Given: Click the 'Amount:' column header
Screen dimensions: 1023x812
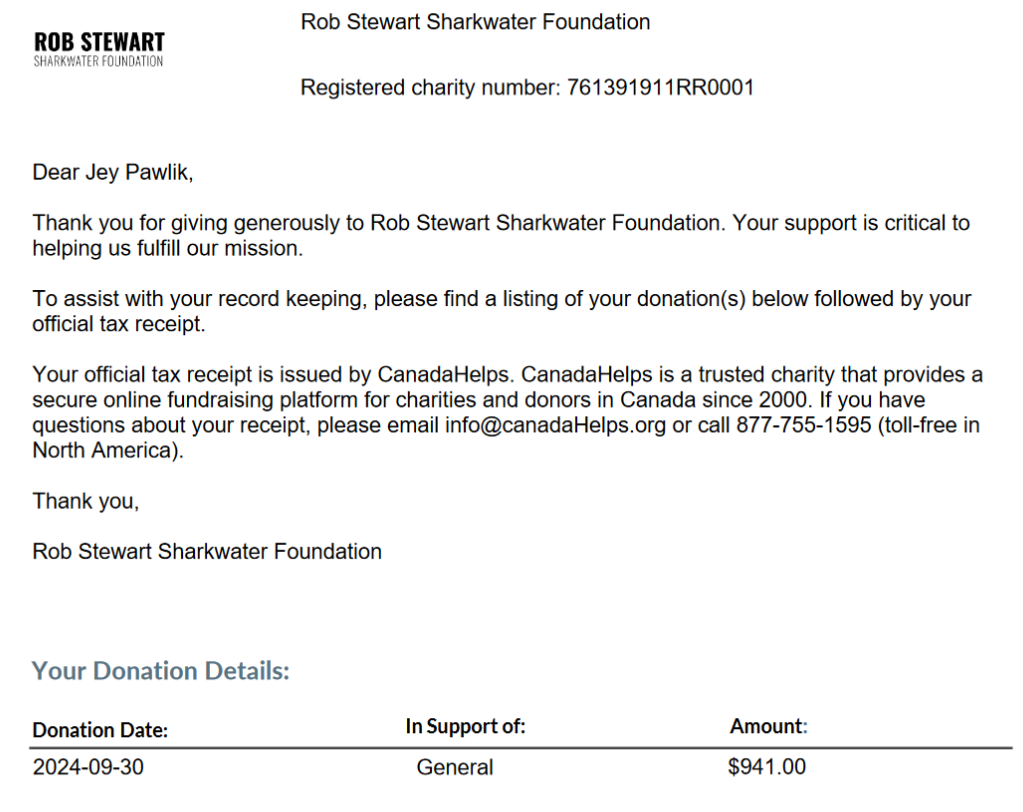Looking at the screenshot, I should (x=768, y=727).
